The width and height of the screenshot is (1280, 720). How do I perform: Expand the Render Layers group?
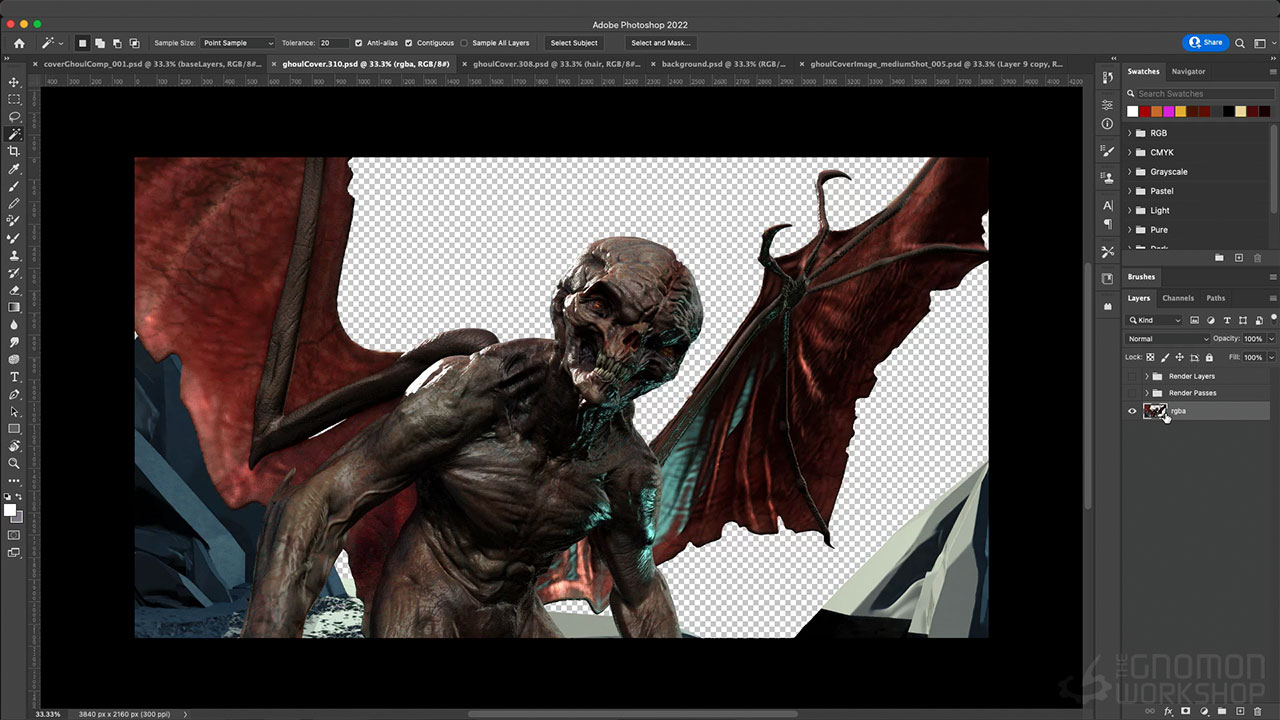[x=1146, y=376]
